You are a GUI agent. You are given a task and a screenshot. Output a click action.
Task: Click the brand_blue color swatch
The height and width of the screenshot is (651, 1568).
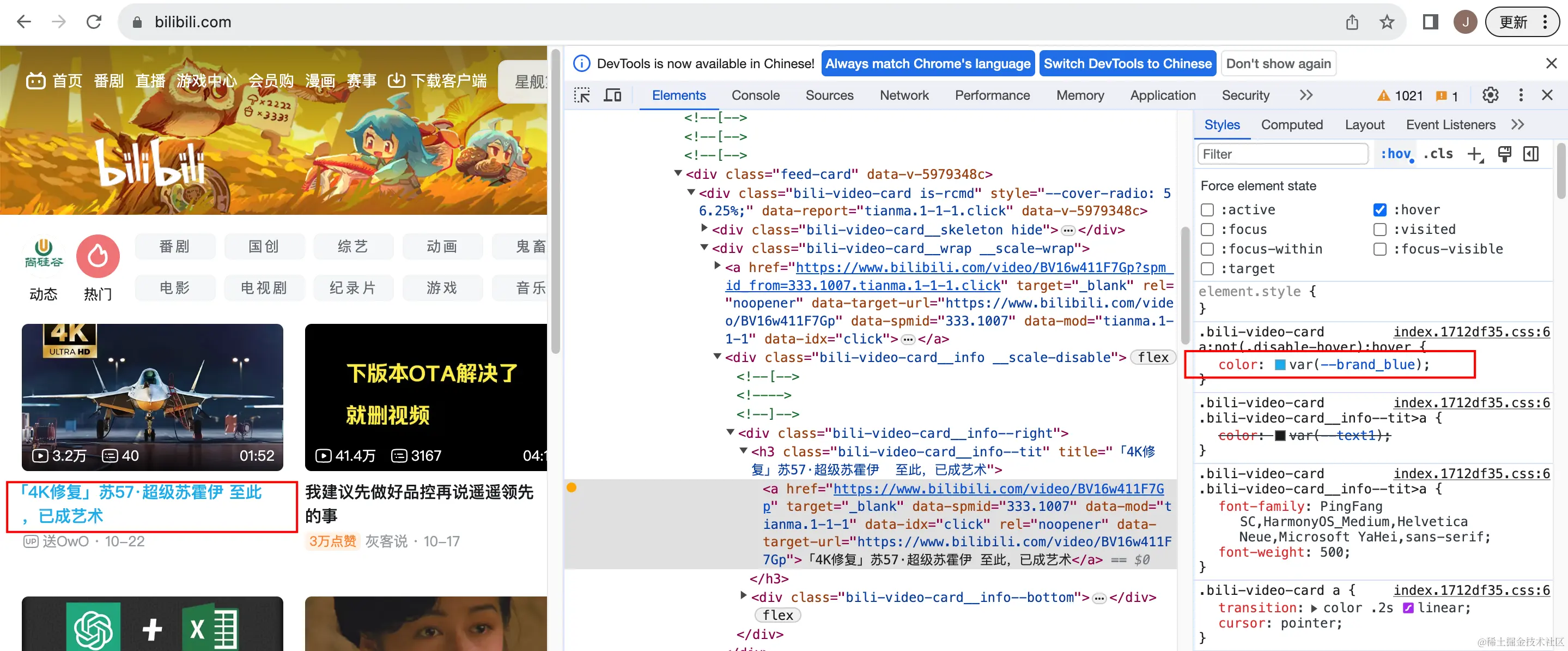(1280, 365)
